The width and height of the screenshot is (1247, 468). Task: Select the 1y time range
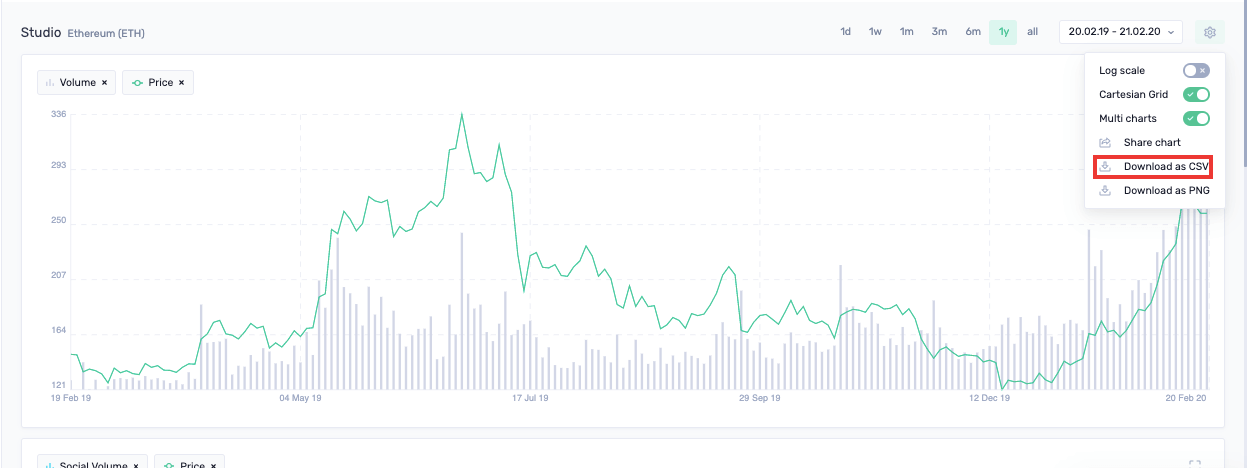click(x=1003, y=32)
